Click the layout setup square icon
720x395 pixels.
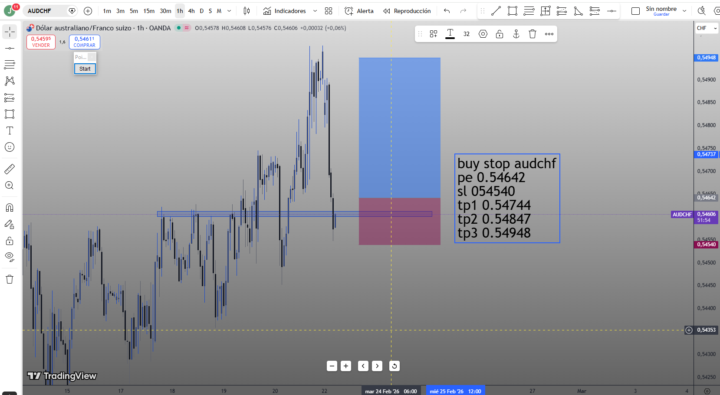[636, 11]
